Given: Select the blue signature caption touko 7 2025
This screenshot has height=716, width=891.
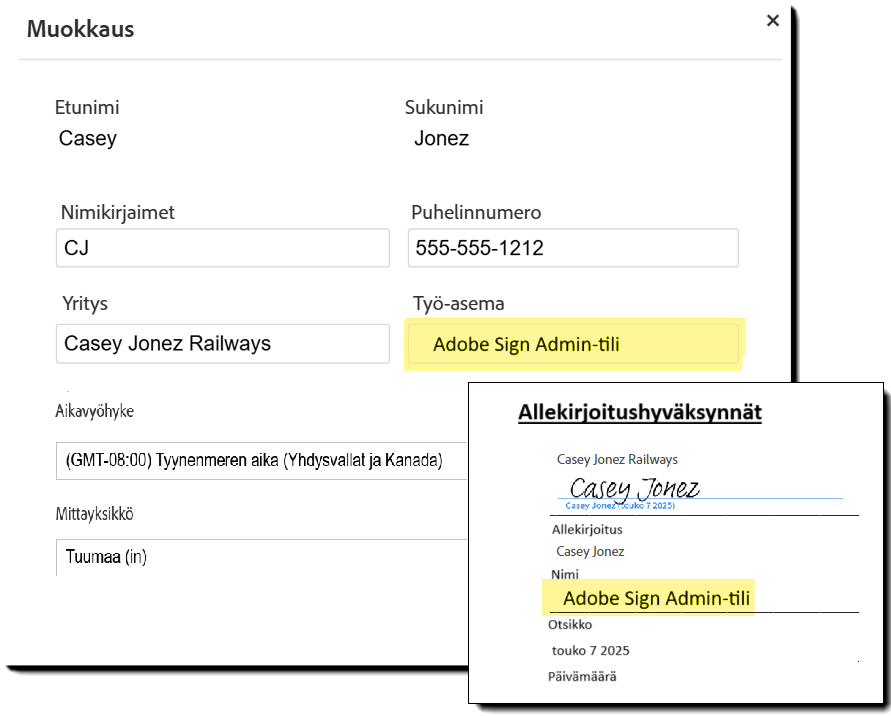Looking at the screenshot, I should pos(620,505).
